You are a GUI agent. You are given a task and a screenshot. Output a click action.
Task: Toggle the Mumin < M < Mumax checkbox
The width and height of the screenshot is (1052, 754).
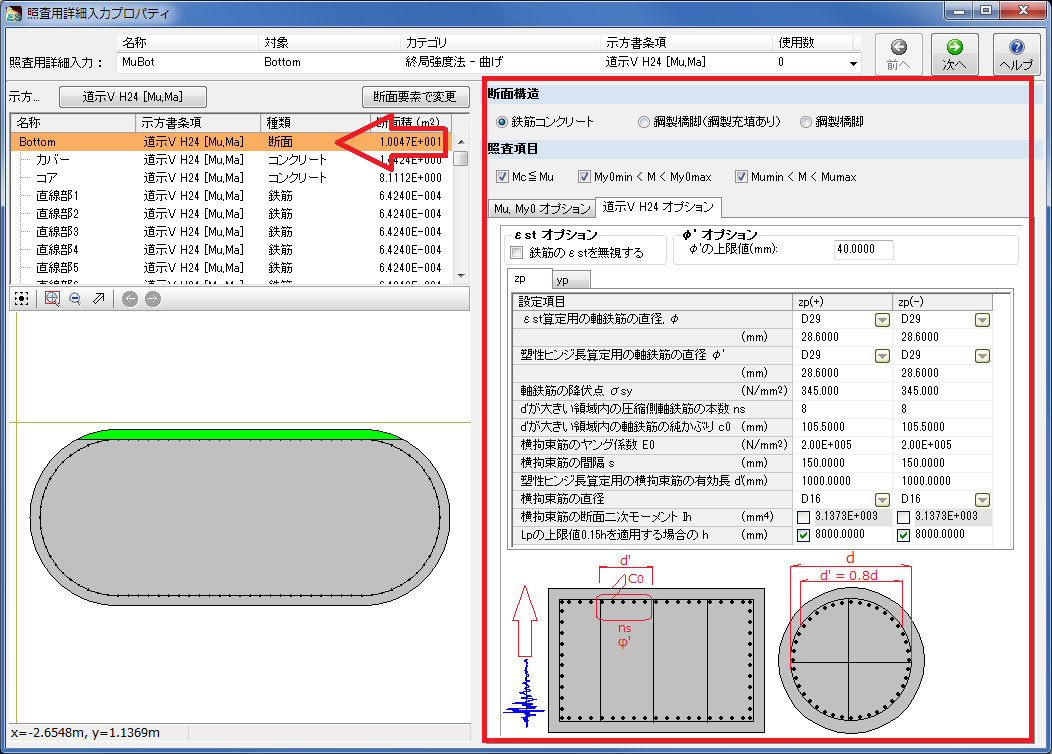741,177
